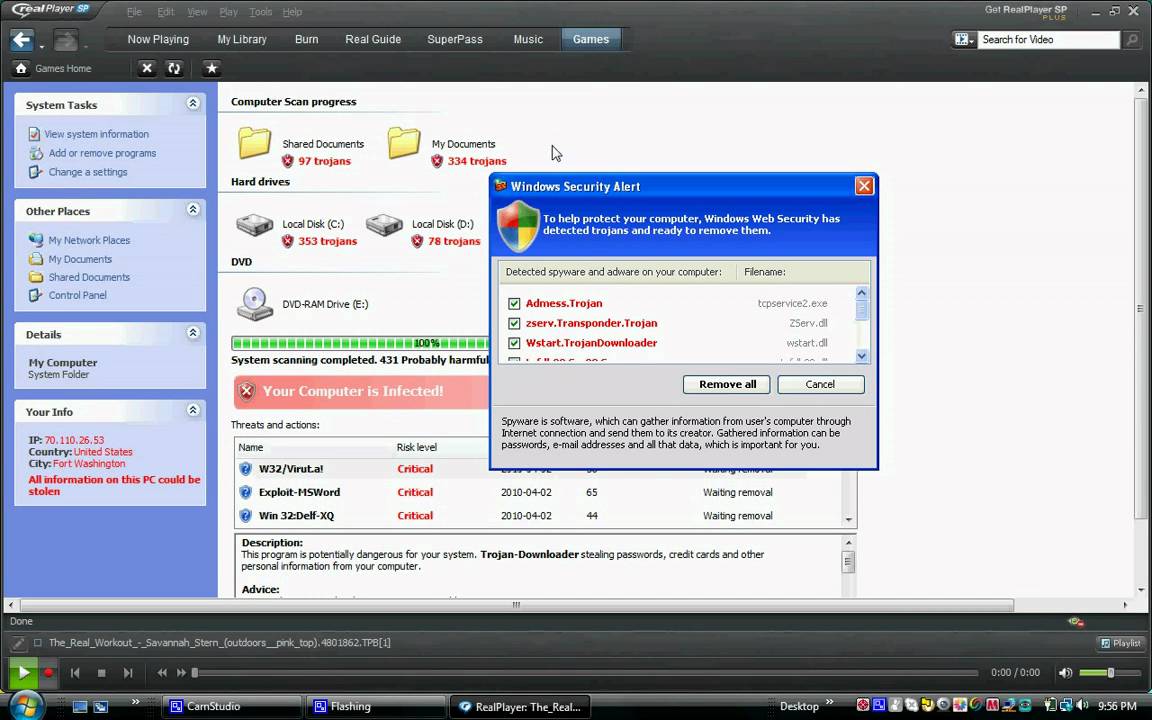Toggle the checkbox beside the clip title

pyautogui.click(x=37, y=643)
